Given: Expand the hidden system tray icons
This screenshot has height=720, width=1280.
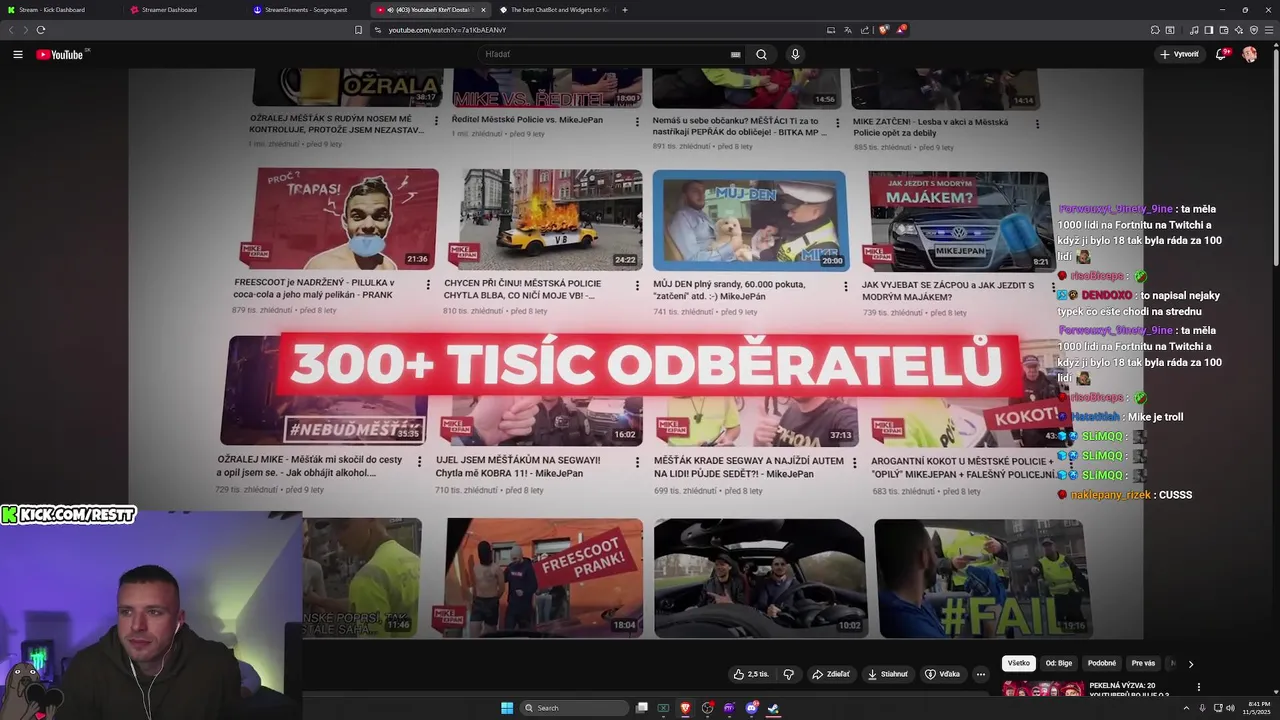Looking at the screenshot, I should point(1187,708).
